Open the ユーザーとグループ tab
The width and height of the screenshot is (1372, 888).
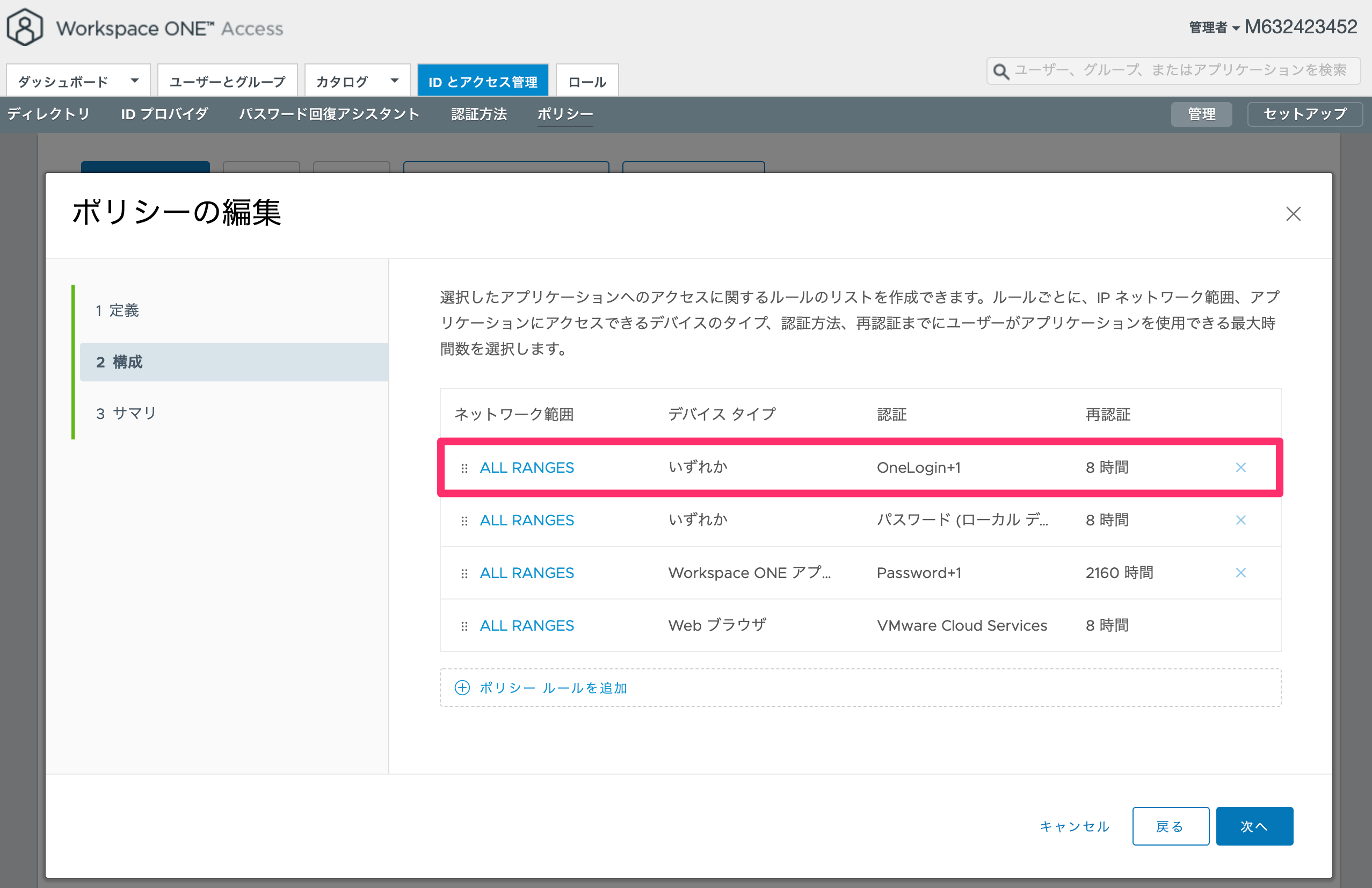tap(228, 81)
